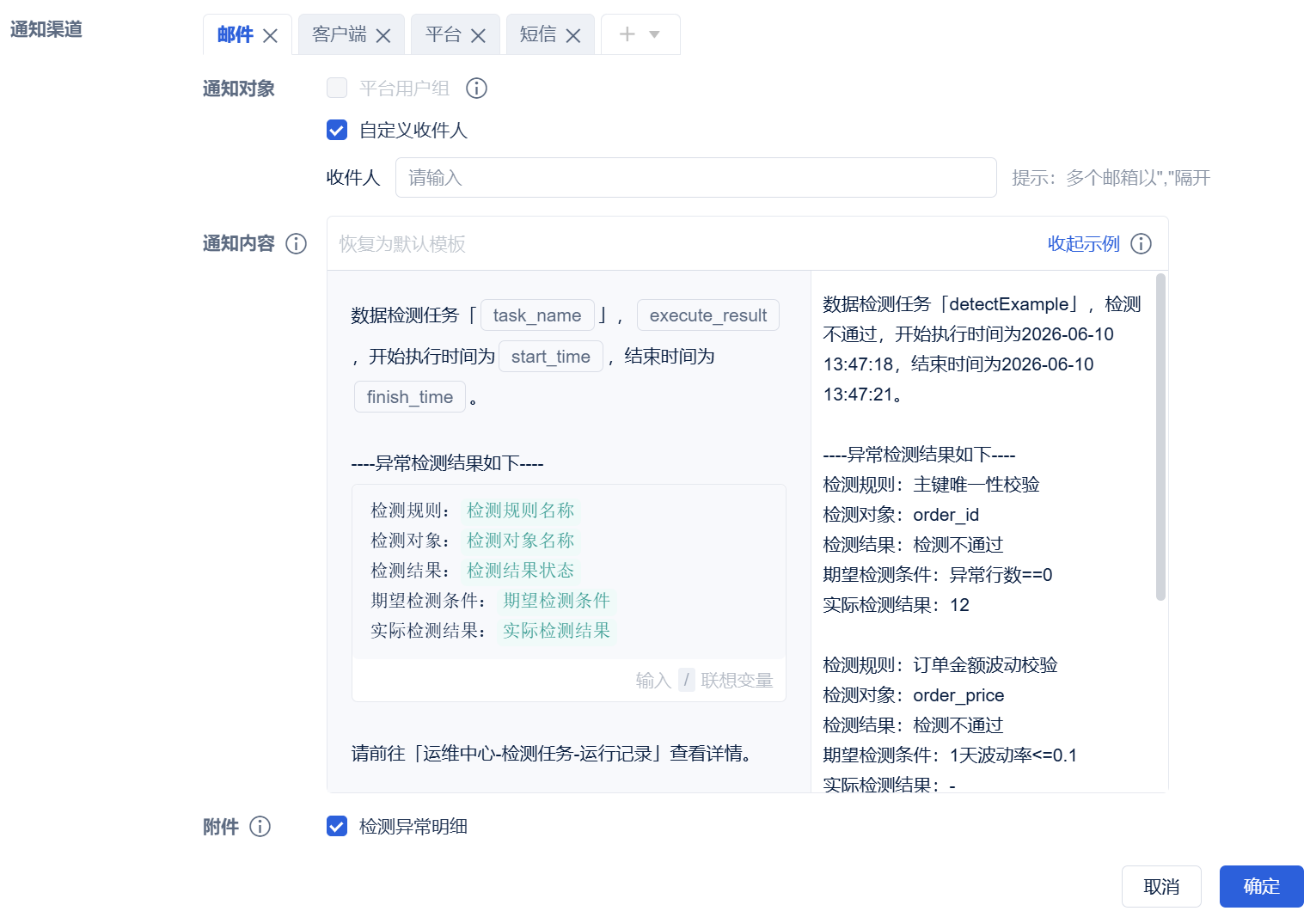Switch to the 客户端 tab
The width and height of the screenshot is (1316, 911).
coord(339,34)
